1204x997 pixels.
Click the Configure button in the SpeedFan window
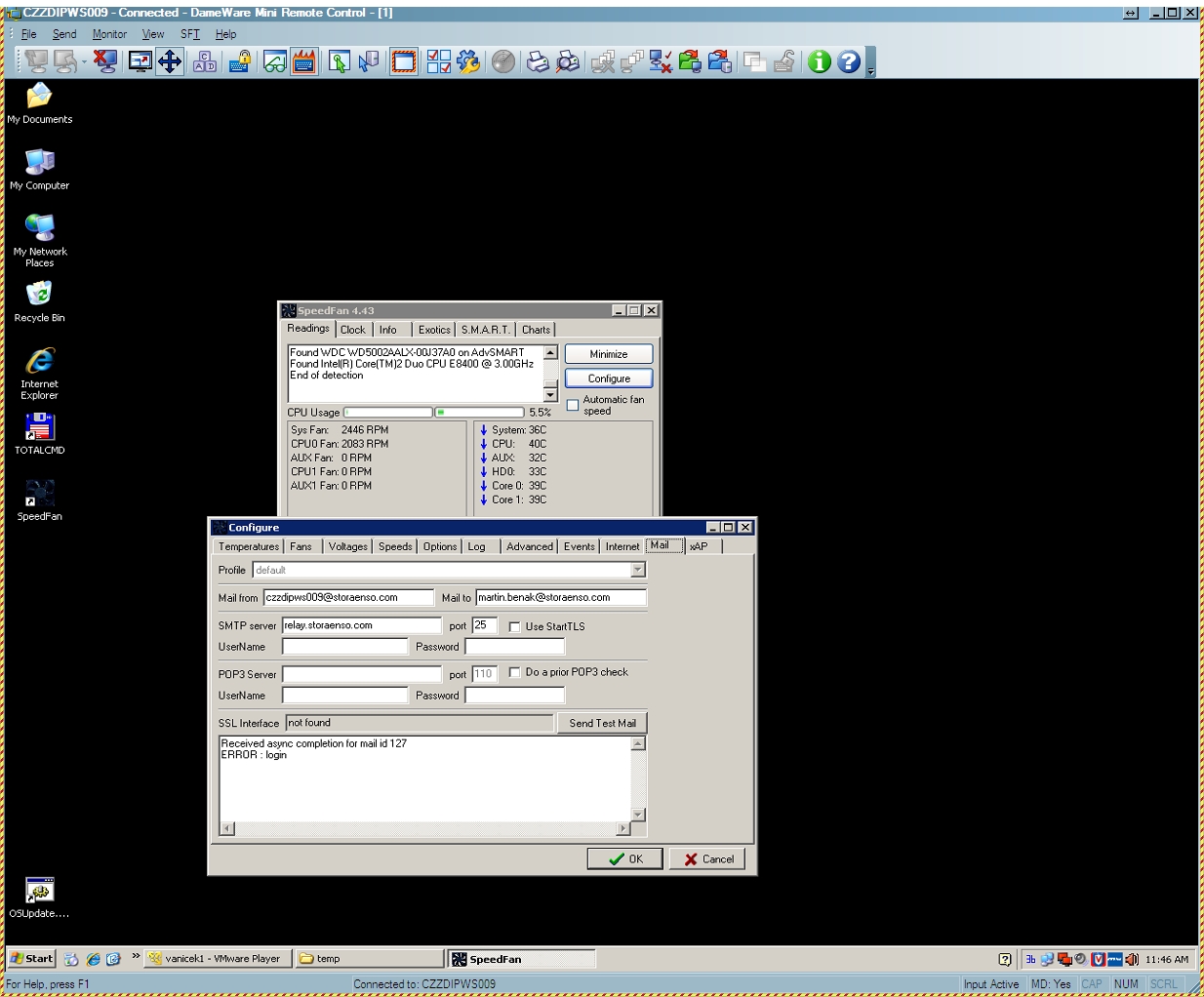609,379
